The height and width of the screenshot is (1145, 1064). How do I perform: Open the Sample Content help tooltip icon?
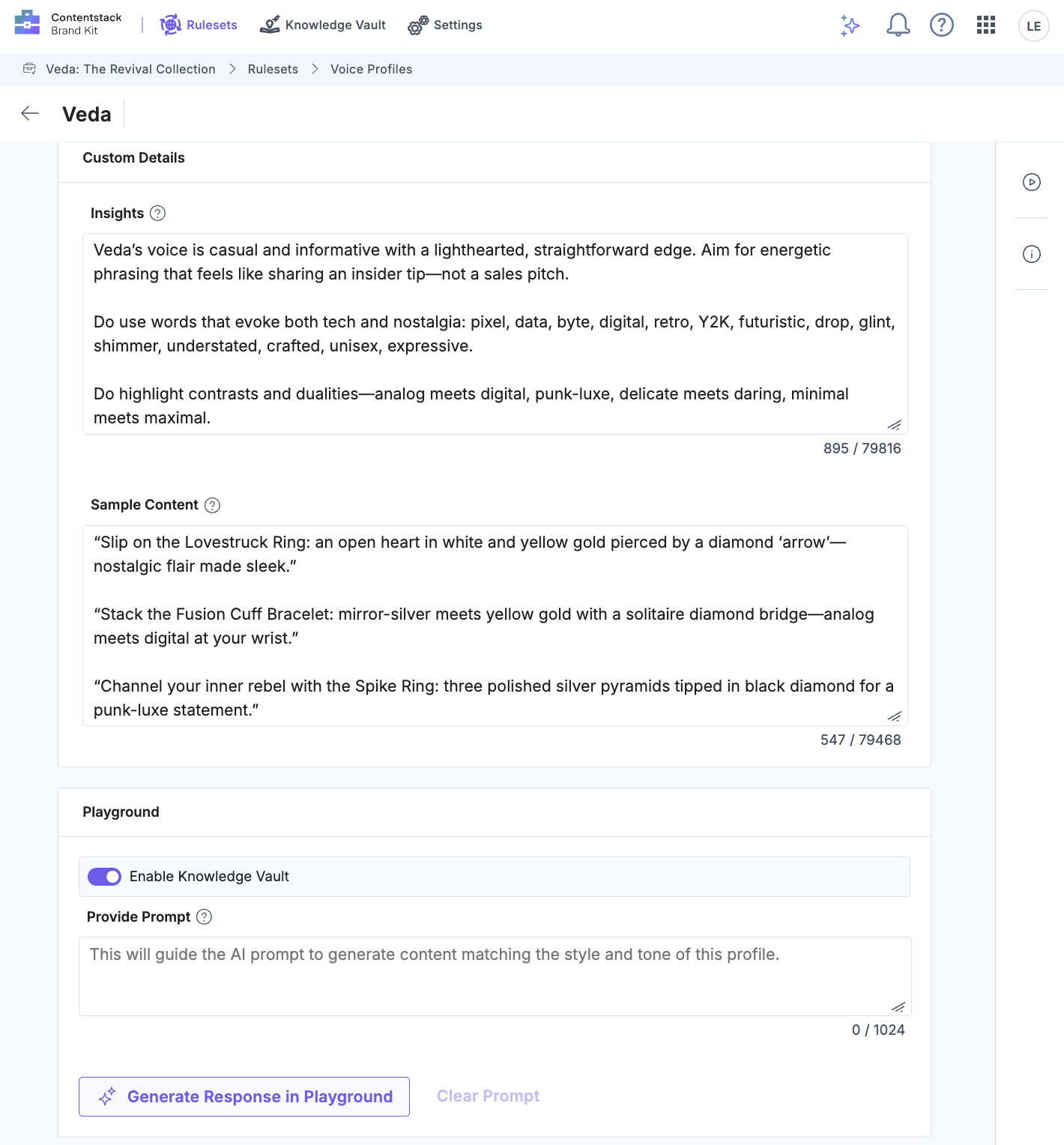coord(213,505)
